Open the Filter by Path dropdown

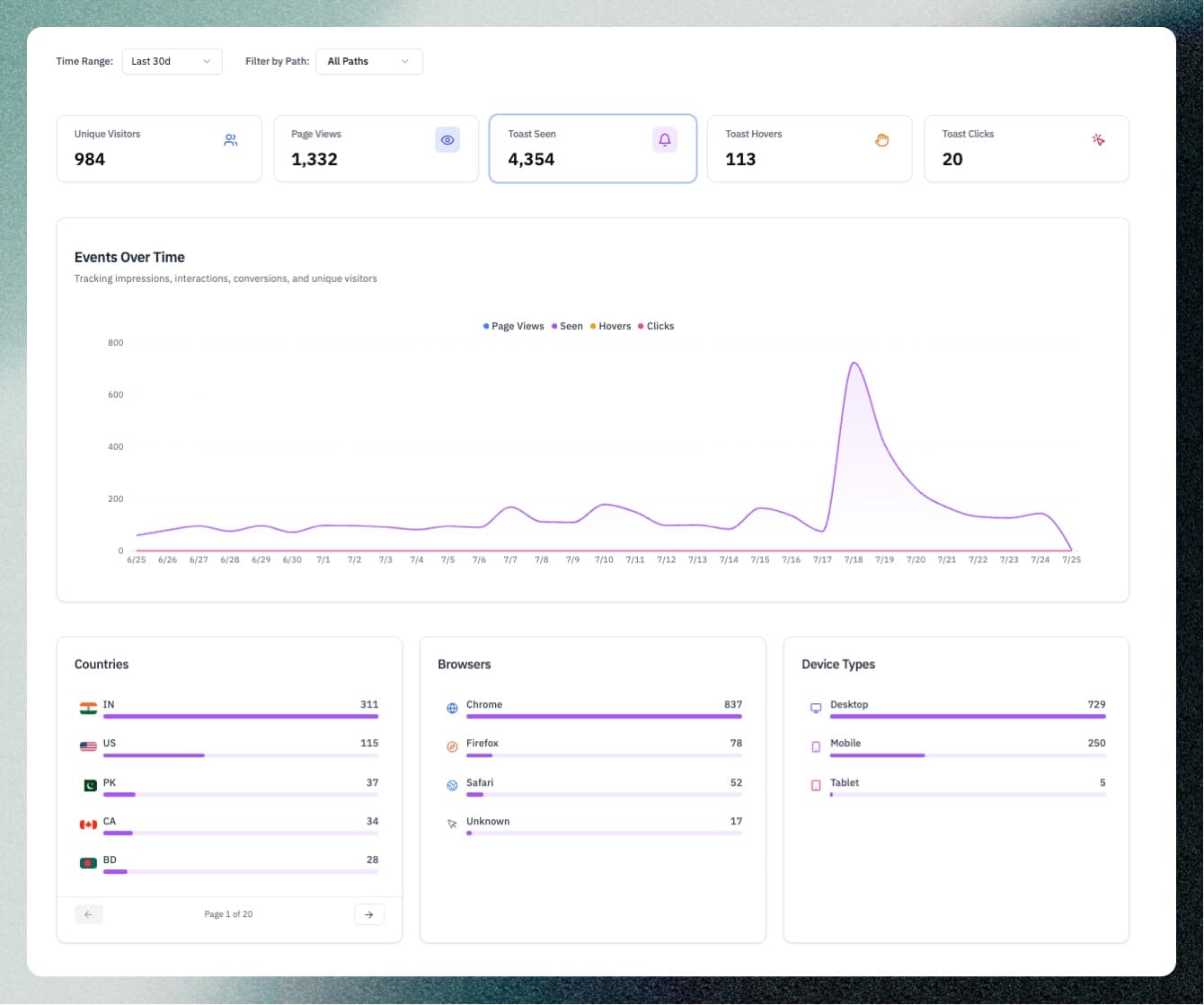(368, 61)
